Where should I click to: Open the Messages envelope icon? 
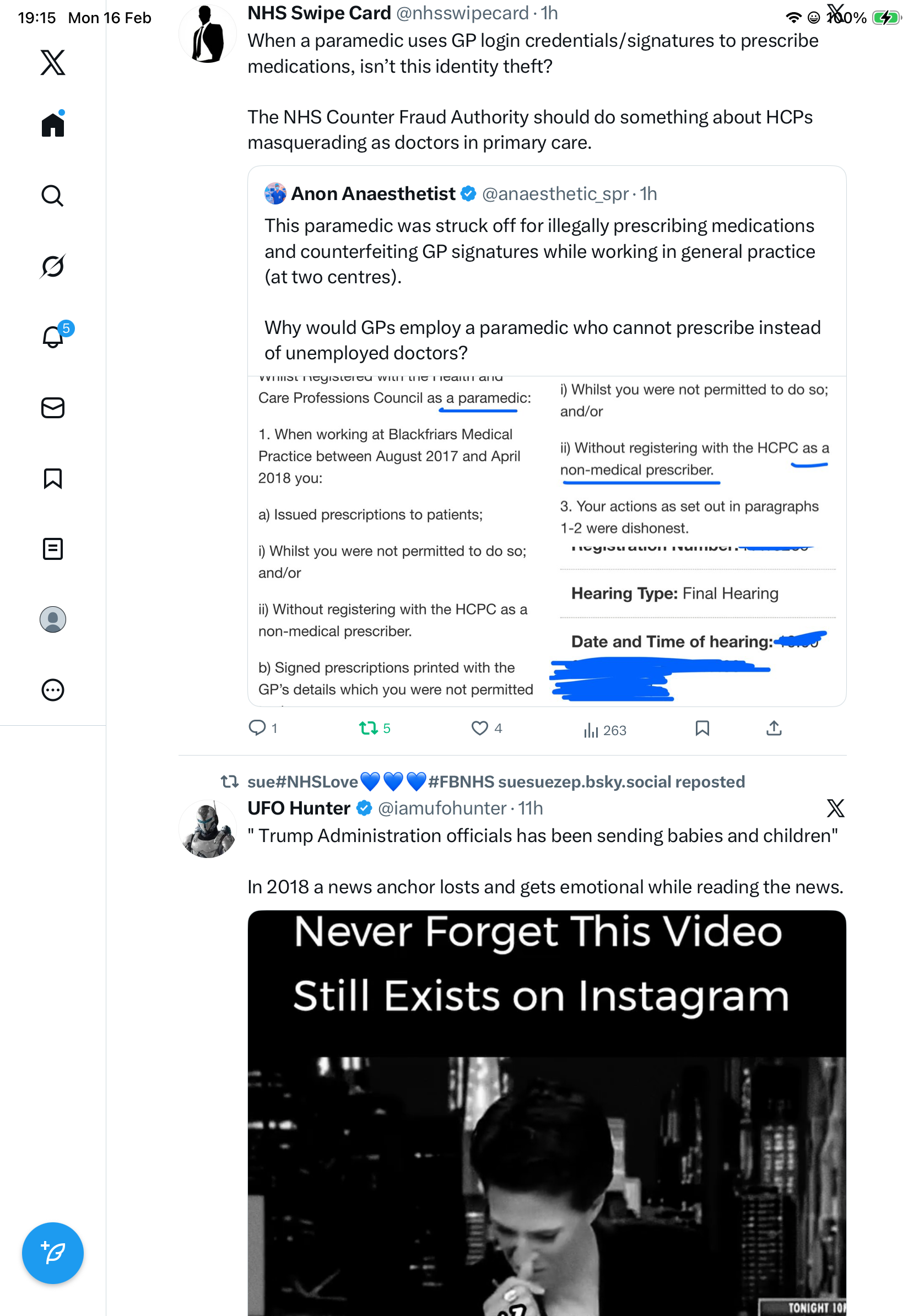pyautogui.click(x=53, y=407)
